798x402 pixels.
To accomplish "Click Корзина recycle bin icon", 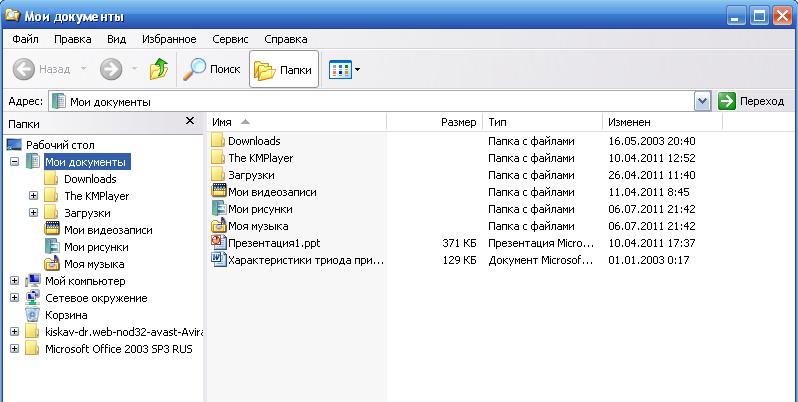I will click(33, 315).
